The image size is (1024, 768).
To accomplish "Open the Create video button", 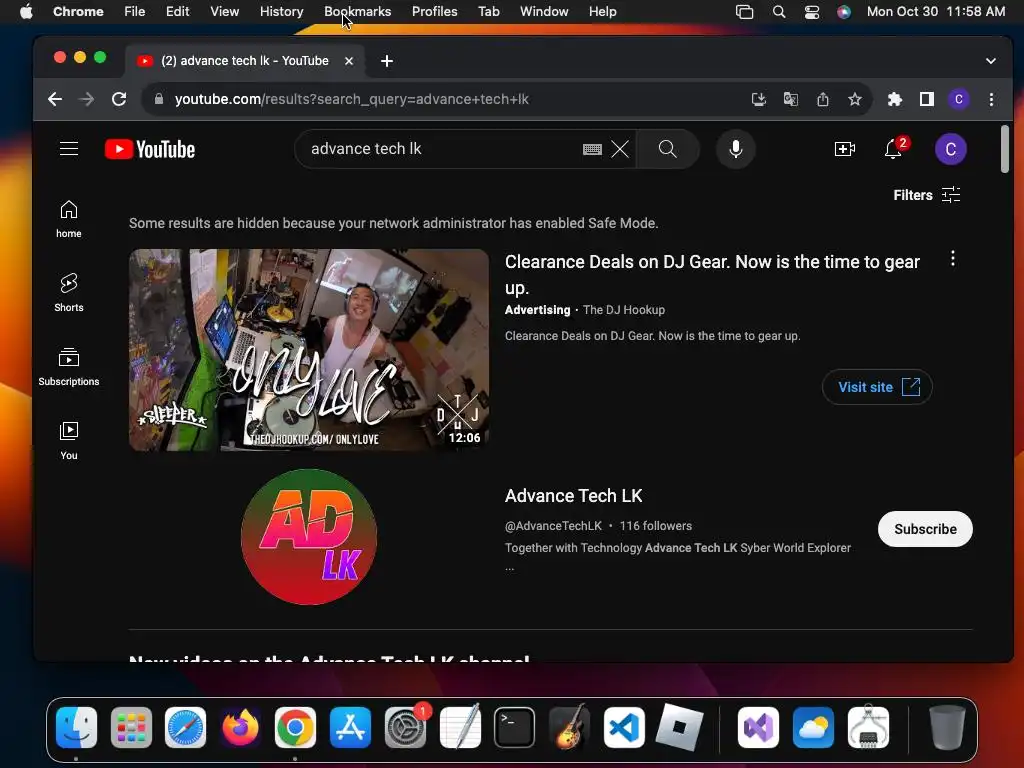I will coord(844,150).
